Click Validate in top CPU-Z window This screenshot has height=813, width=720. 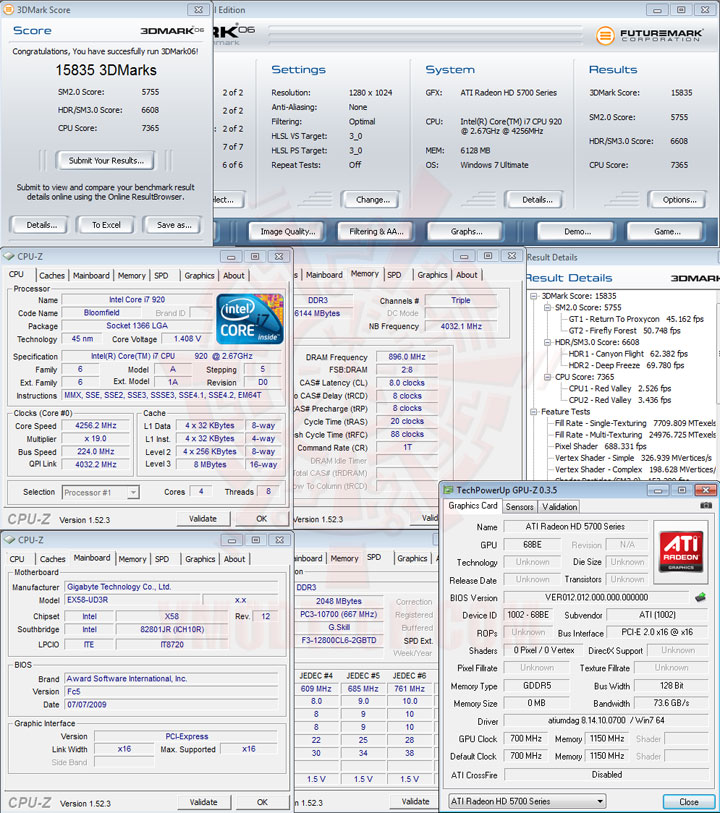coord(203,518)
